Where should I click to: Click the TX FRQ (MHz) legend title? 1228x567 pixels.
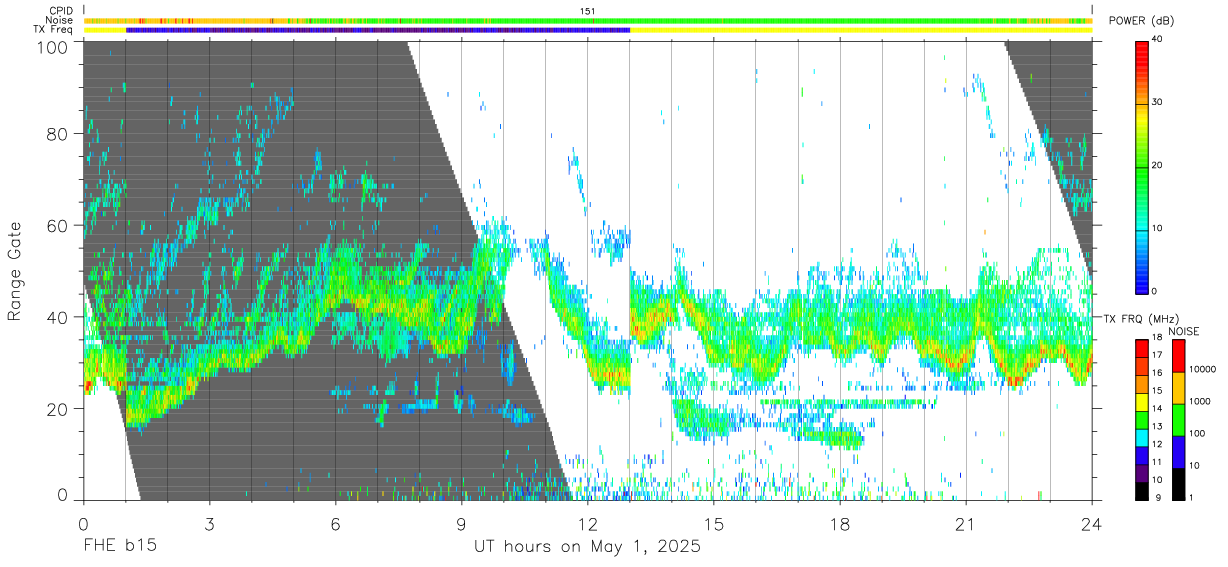(1141, 318)
